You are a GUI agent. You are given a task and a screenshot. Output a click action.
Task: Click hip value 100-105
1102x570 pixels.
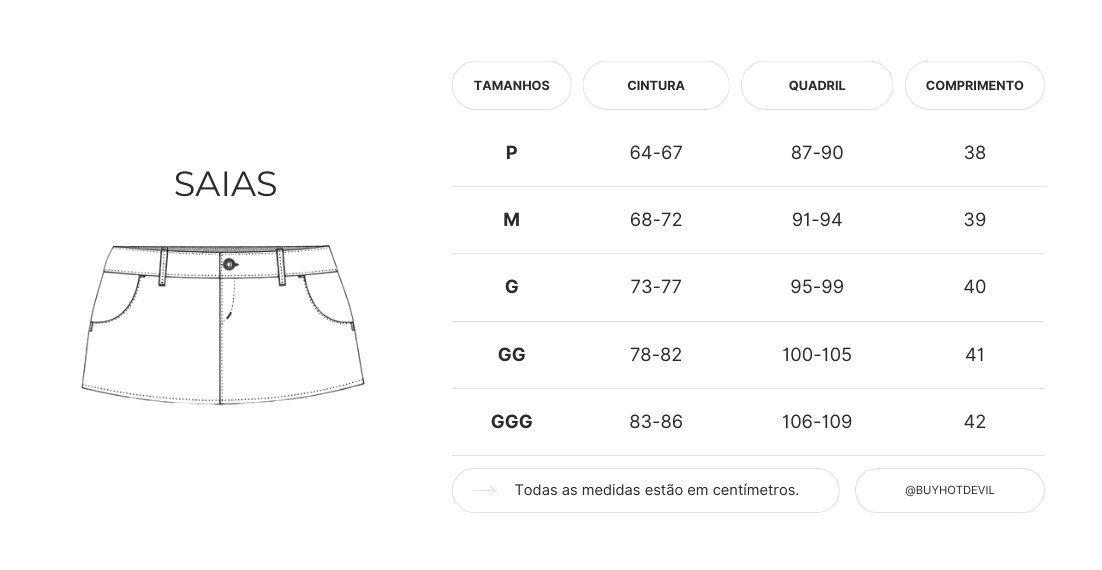[816, 355]
